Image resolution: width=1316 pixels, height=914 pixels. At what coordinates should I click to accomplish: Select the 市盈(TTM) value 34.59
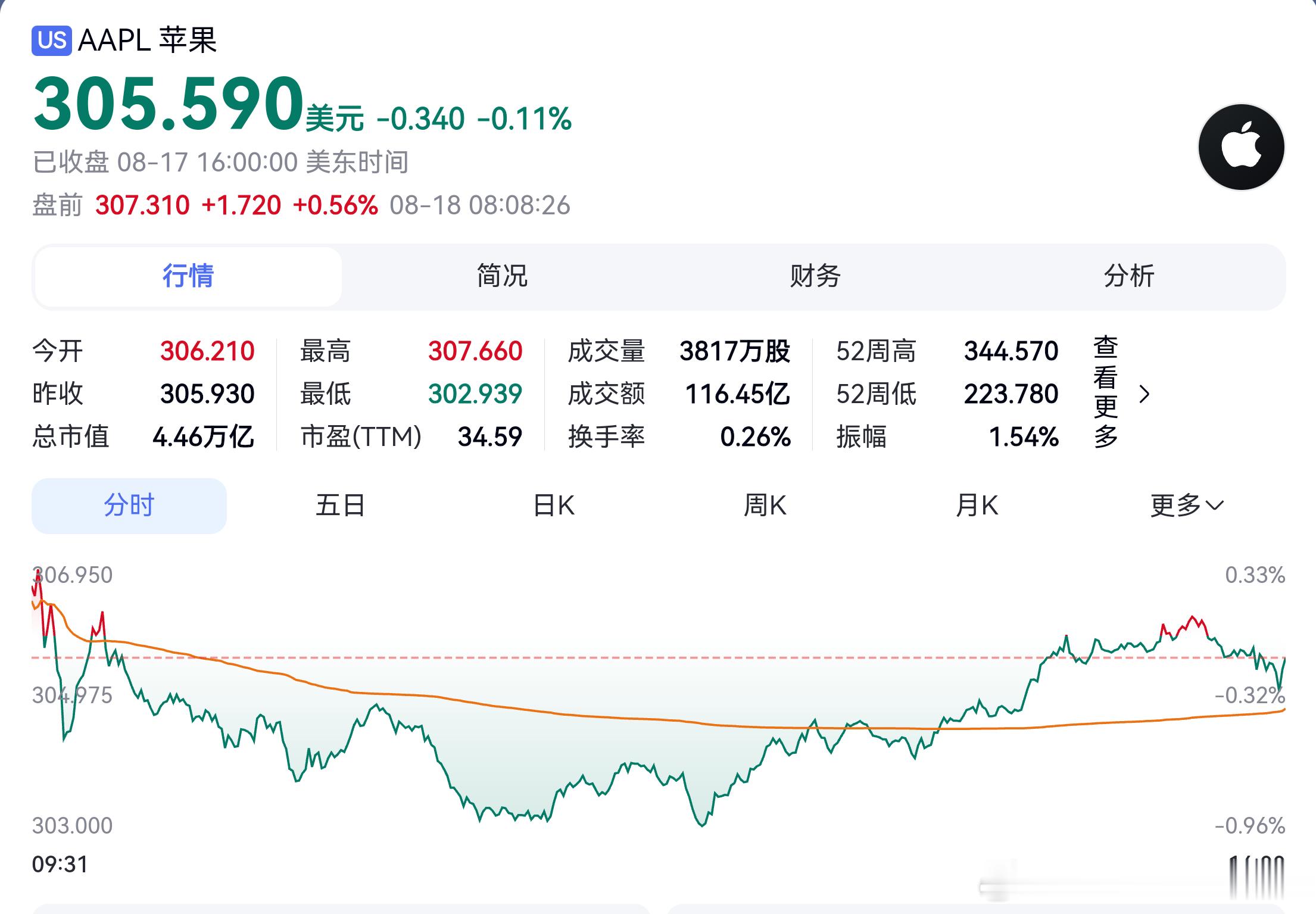[x=490, y=436]
